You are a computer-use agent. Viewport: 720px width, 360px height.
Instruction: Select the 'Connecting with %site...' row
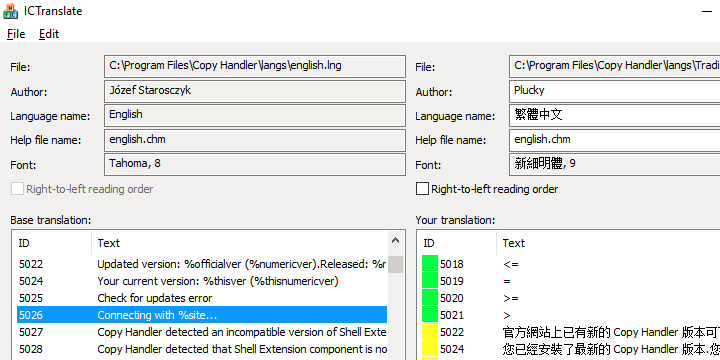coord(202,315)
